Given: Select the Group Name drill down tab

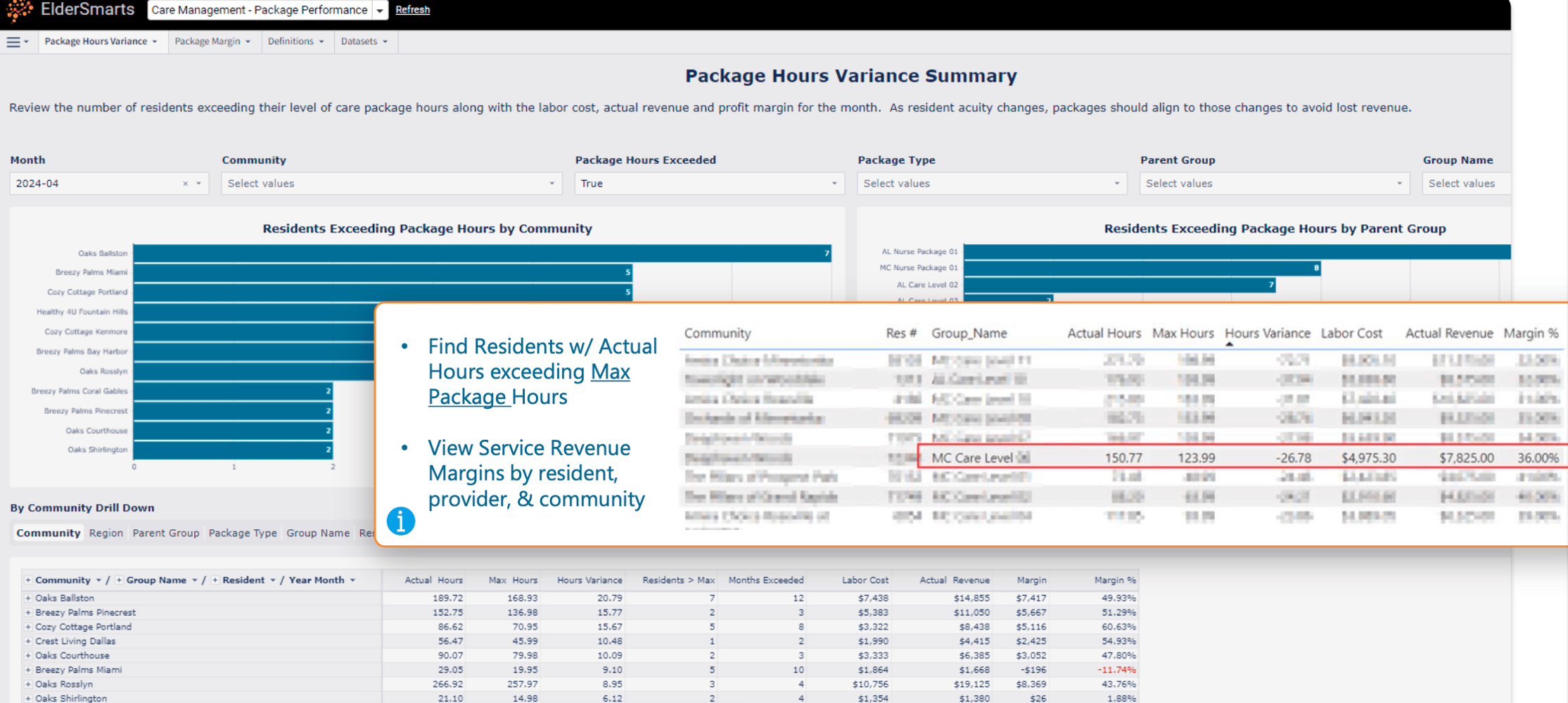Looking at the screenshot, I should (318, 533).
